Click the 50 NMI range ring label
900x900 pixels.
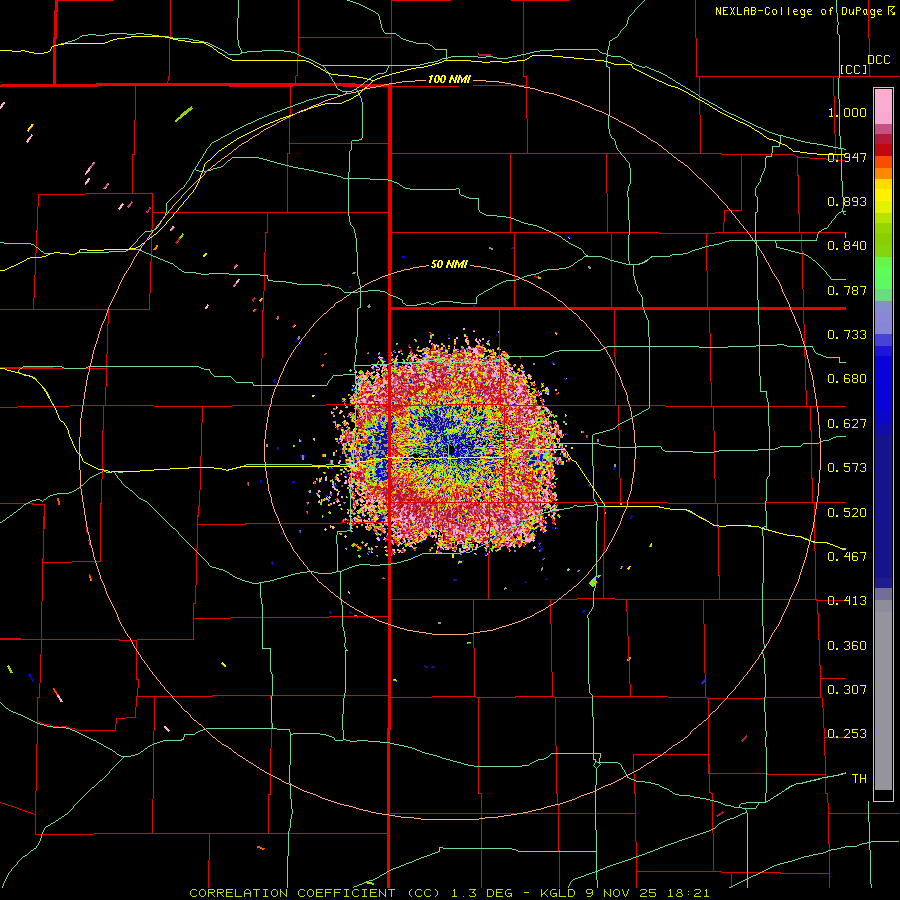(x=449, y=265)
